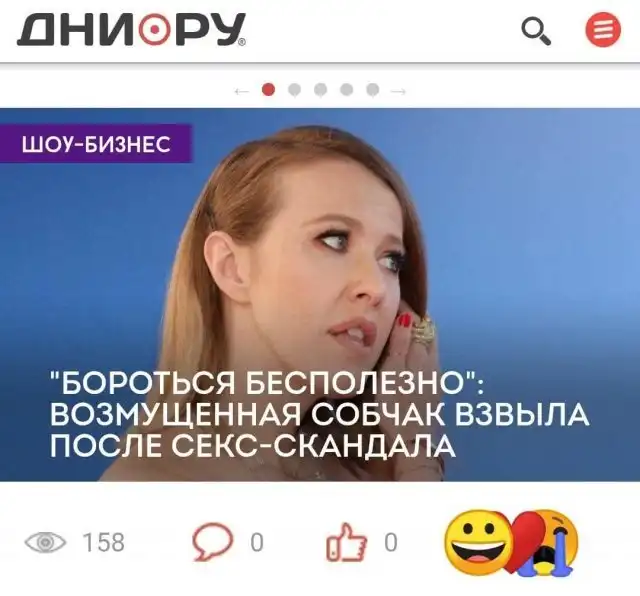Go to previous slide with left arrow
The width and height of the screenshot is (640, 596).
tap(242, 91)
